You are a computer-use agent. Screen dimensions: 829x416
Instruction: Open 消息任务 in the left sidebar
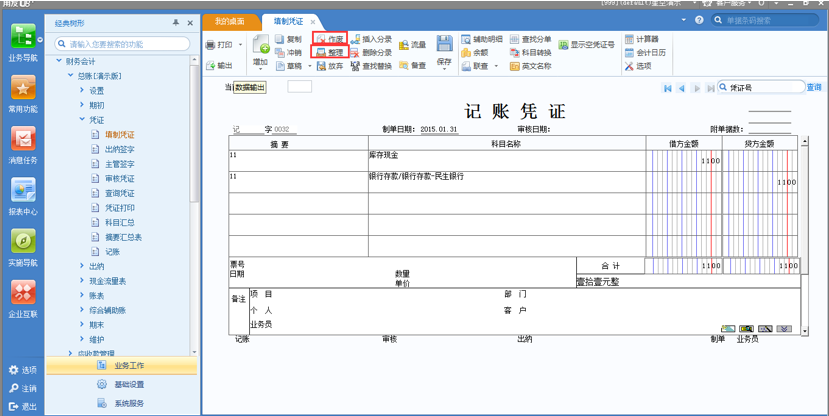23,145
